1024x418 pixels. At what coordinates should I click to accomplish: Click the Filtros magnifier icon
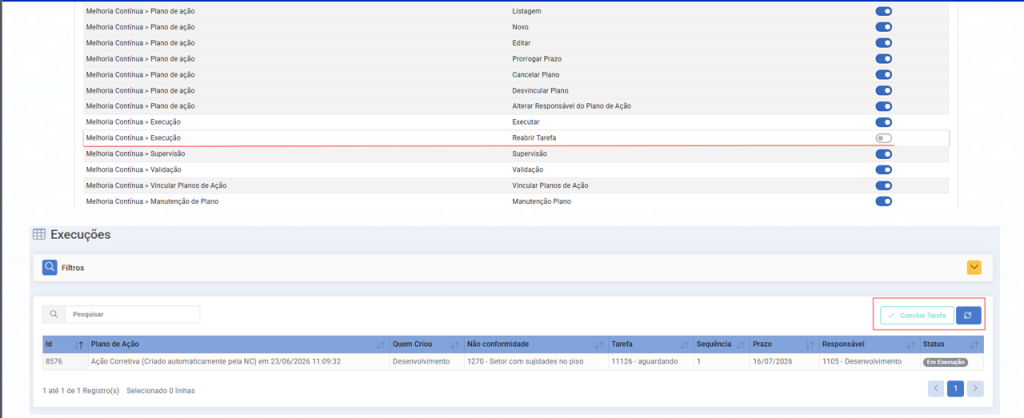click(50, 267)
